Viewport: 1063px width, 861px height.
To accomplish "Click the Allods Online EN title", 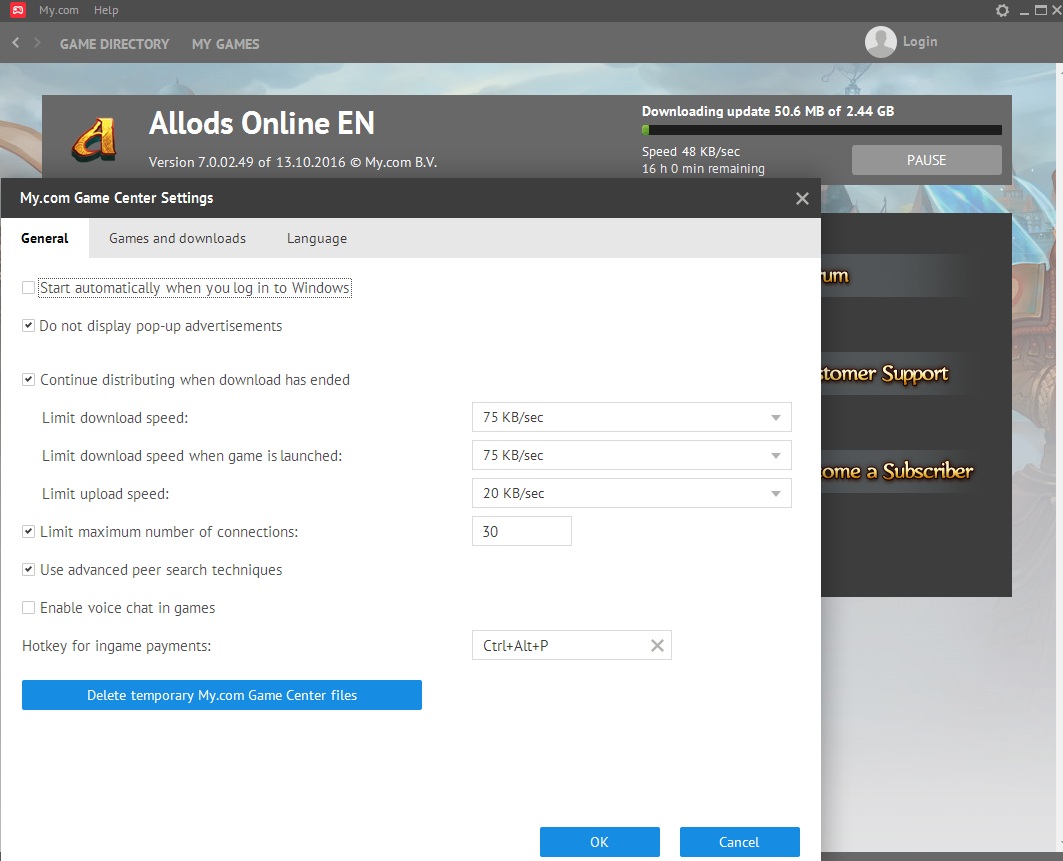I will pos(262,123).
